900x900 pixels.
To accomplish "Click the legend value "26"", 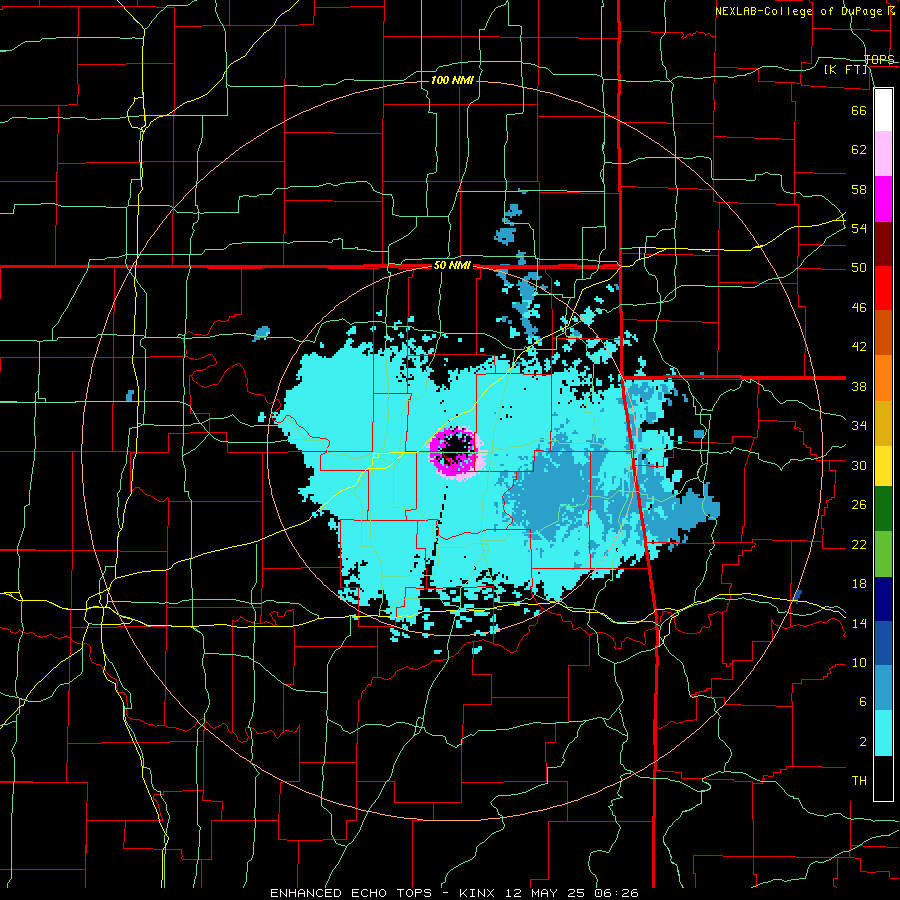I will 859,505.
